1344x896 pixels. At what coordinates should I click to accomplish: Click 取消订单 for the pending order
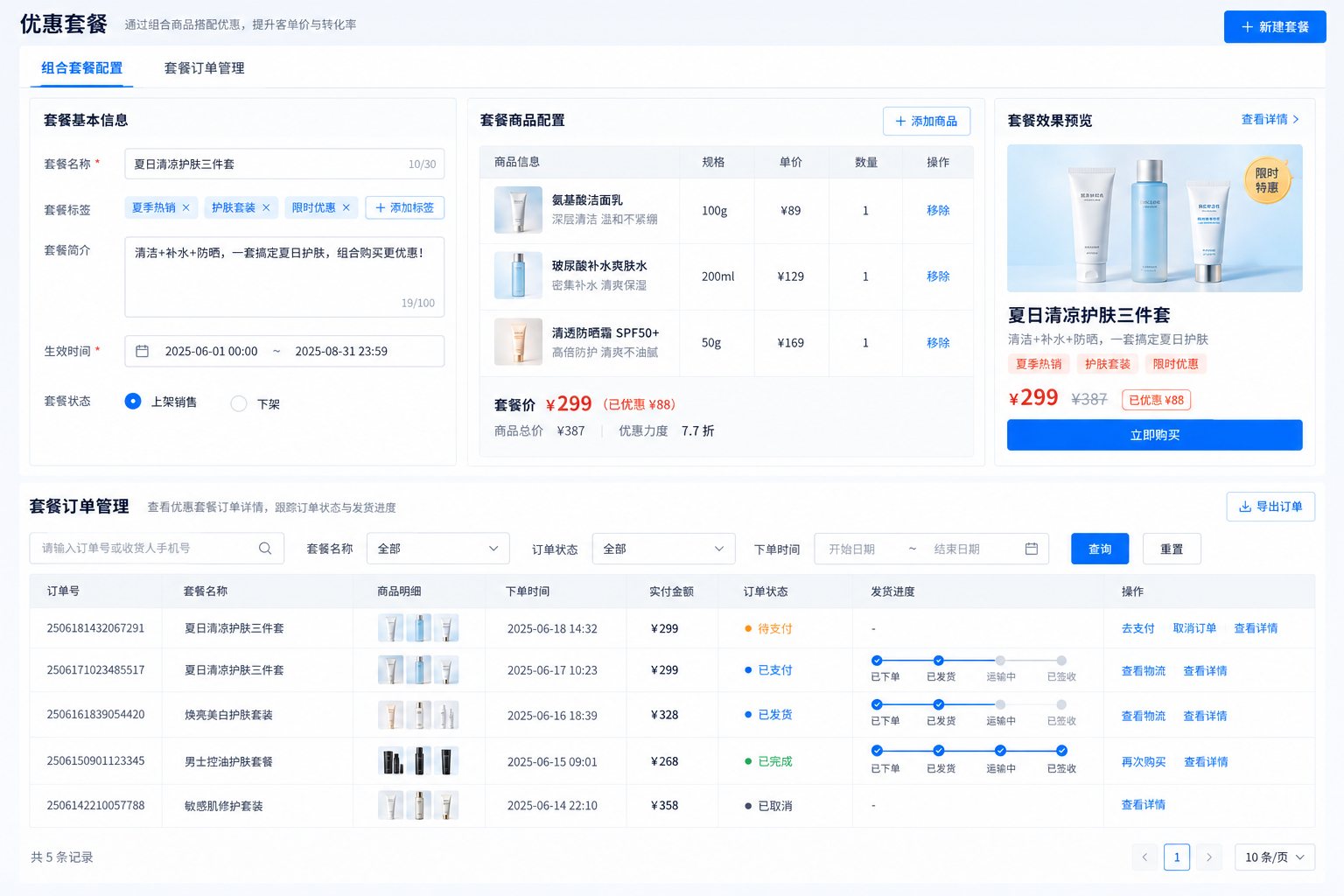(x=1194, y=628)
